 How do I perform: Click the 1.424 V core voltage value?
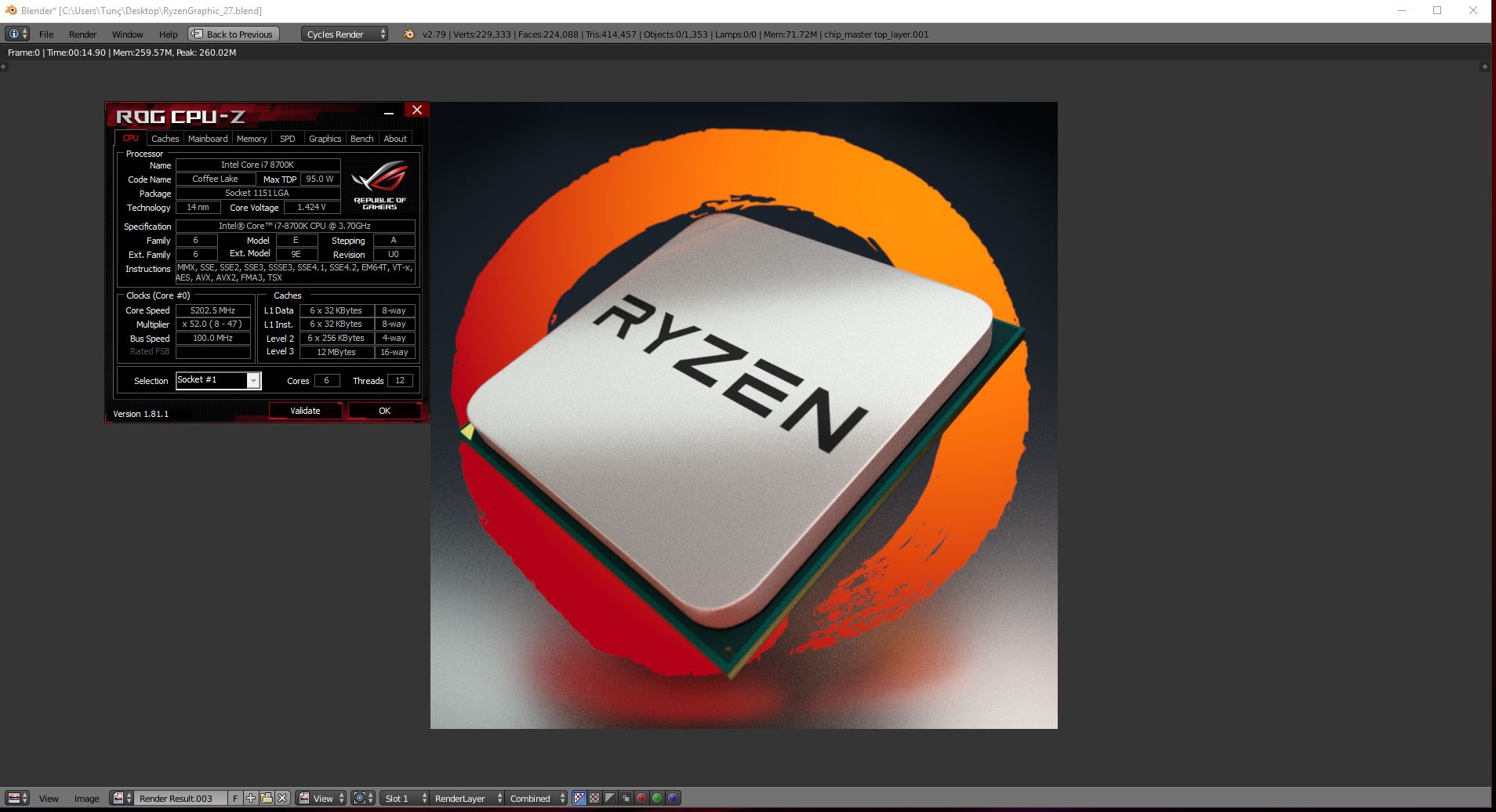click(312, 207)
